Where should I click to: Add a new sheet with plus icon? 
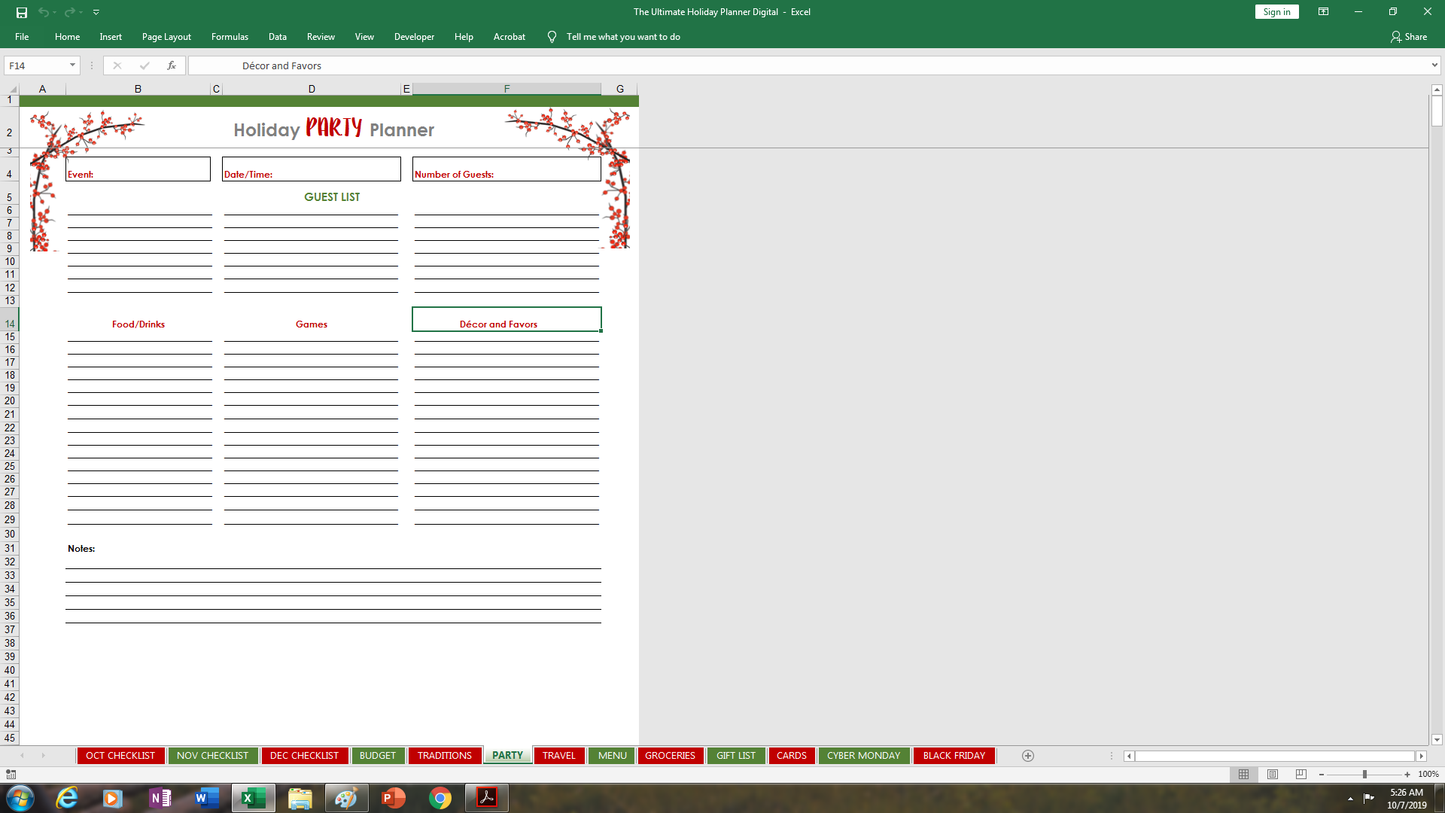(x=1027, y=756)
